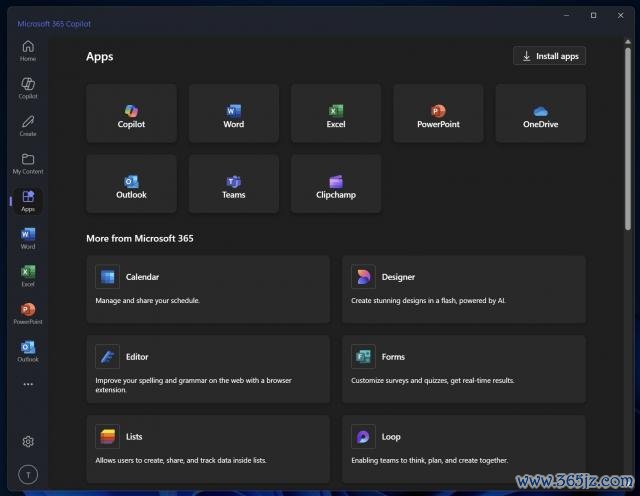Select the Apps sidebar item
640x496 pixels.
click(x=28, y=201)
